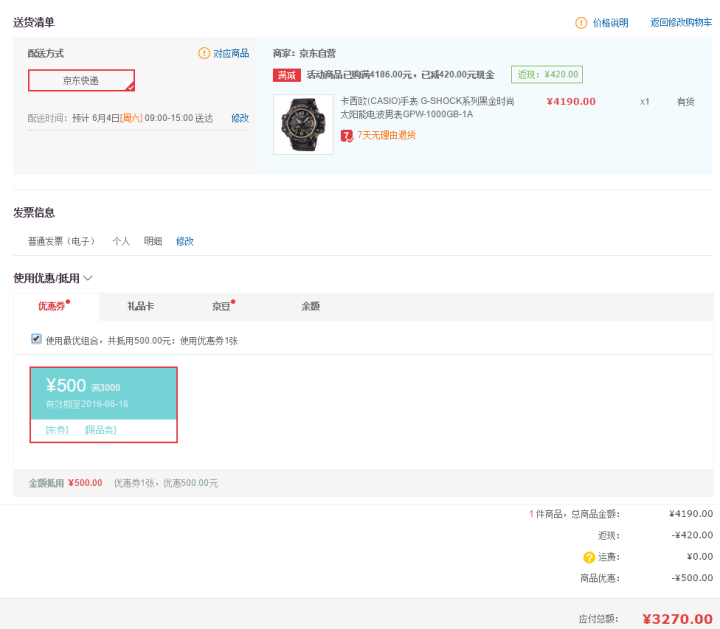Click the 运费 ¥0.00 value

[700, 556]
